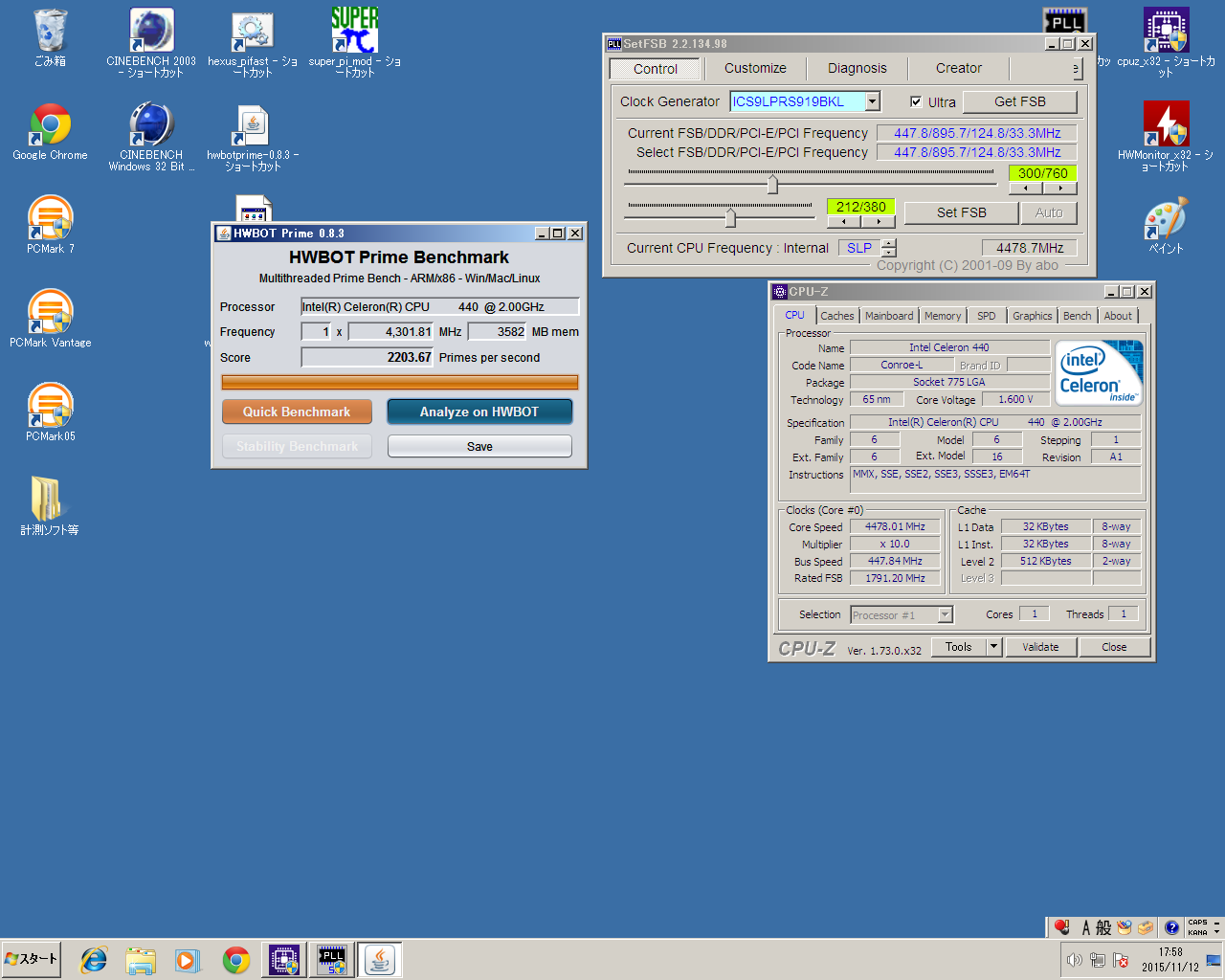
Task: Select the PCMark Vantage desktop icon
Action: 50,320
